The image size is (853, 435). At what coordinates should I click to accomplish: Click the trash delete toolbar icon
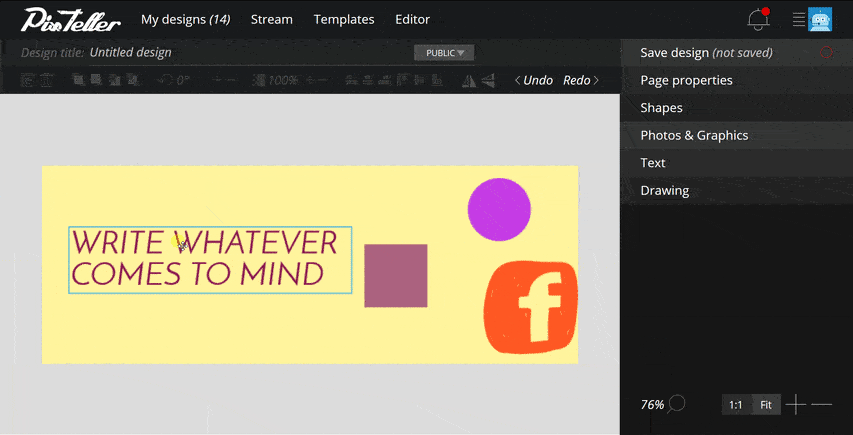tap(47, 80)
